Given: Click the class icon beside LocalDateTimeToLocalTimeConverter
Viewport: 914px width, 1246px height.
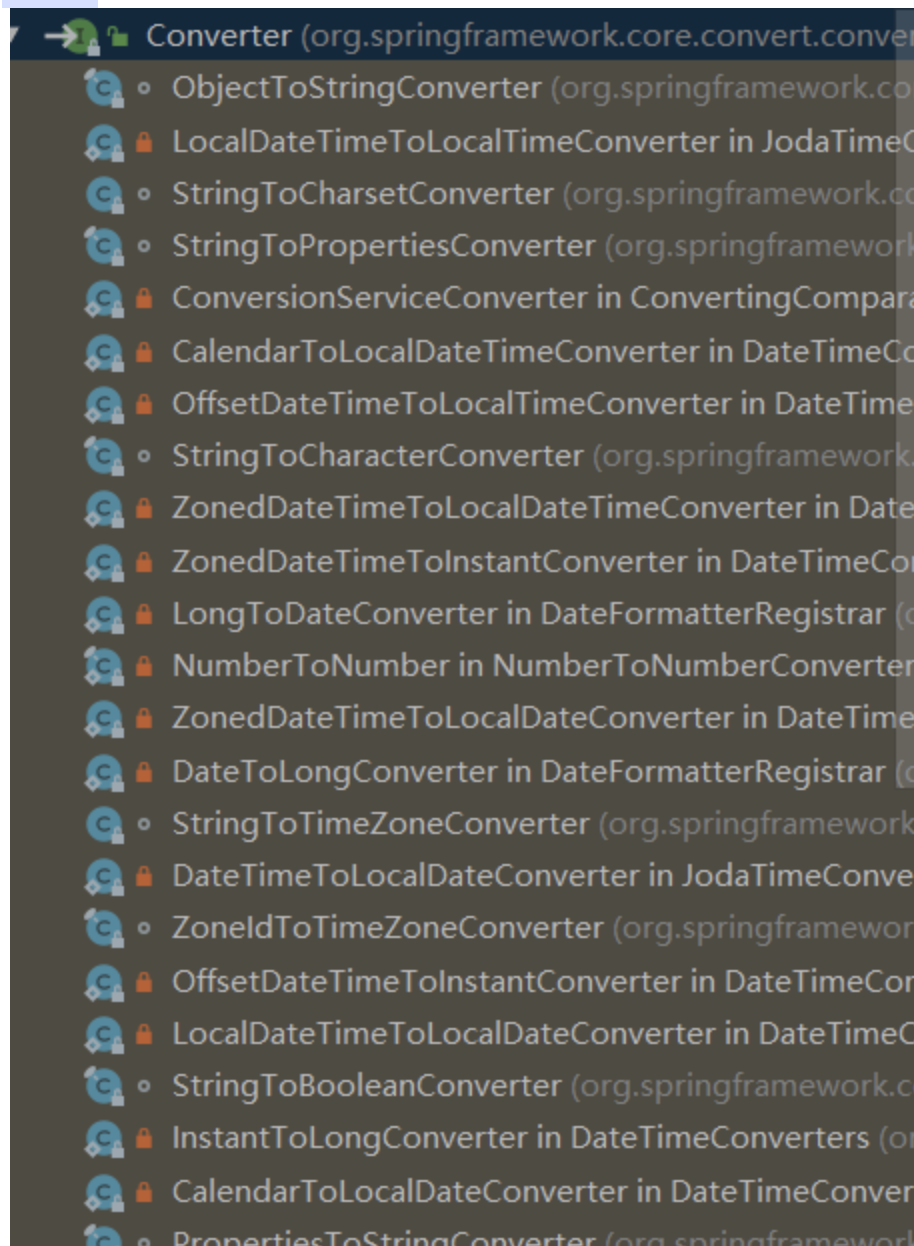Looking at the screenshot, I should click(104, 142).
